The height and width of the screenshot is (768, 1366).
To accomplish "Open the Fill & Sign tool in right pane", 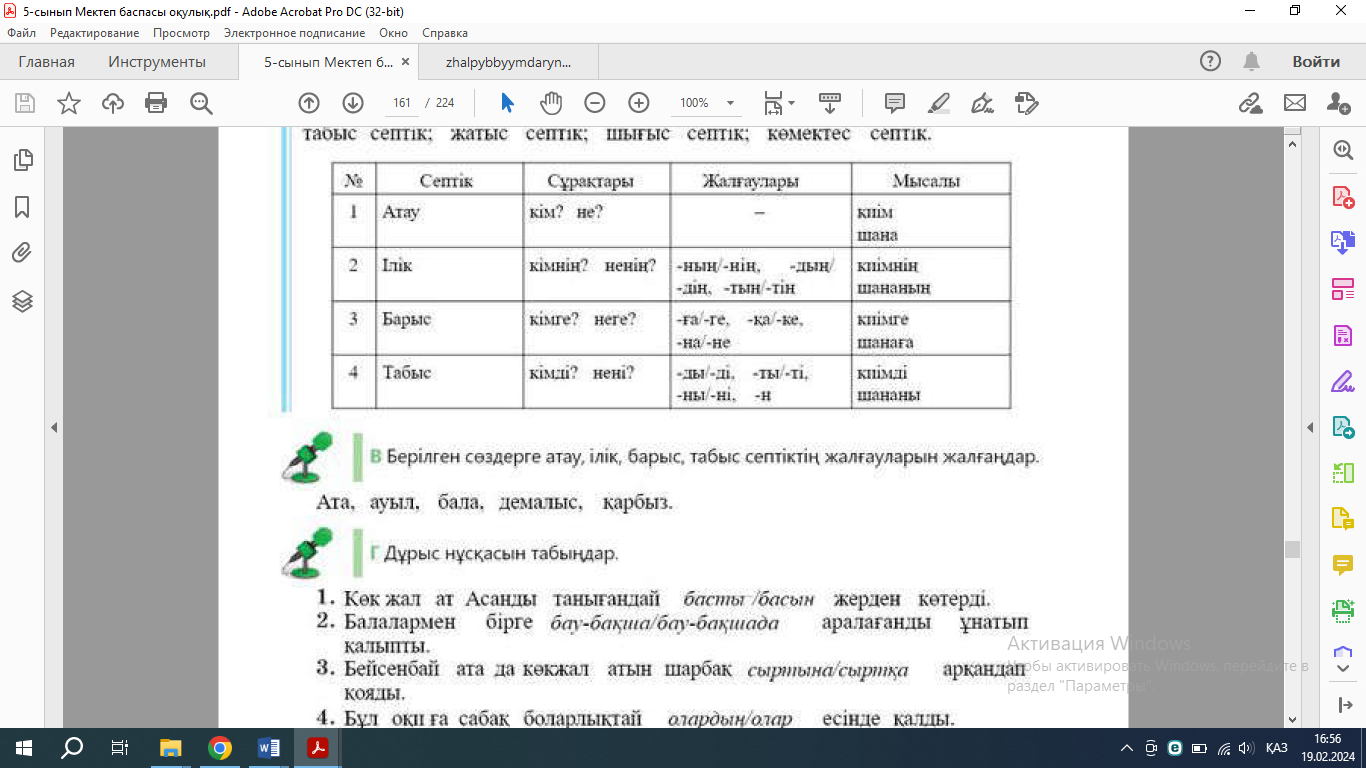I will click(x=1343, y=381).
